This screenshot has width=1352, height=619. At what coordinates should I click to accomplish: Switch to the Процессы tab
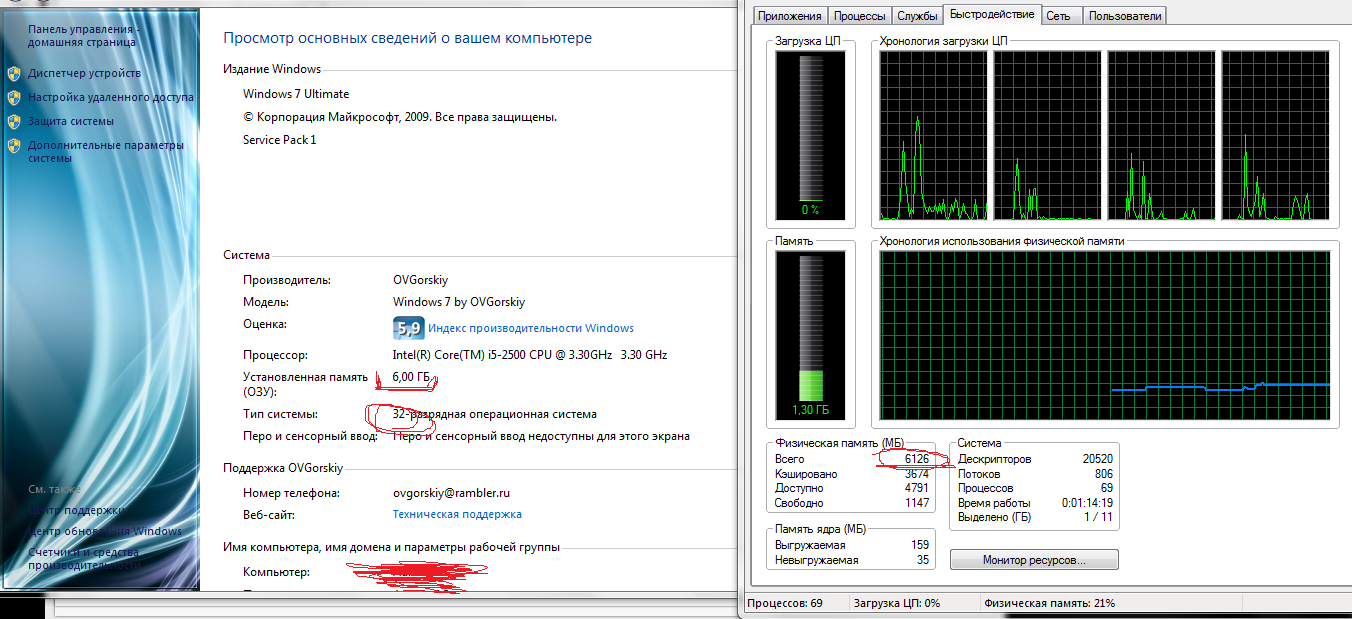[x=859, y=16]
